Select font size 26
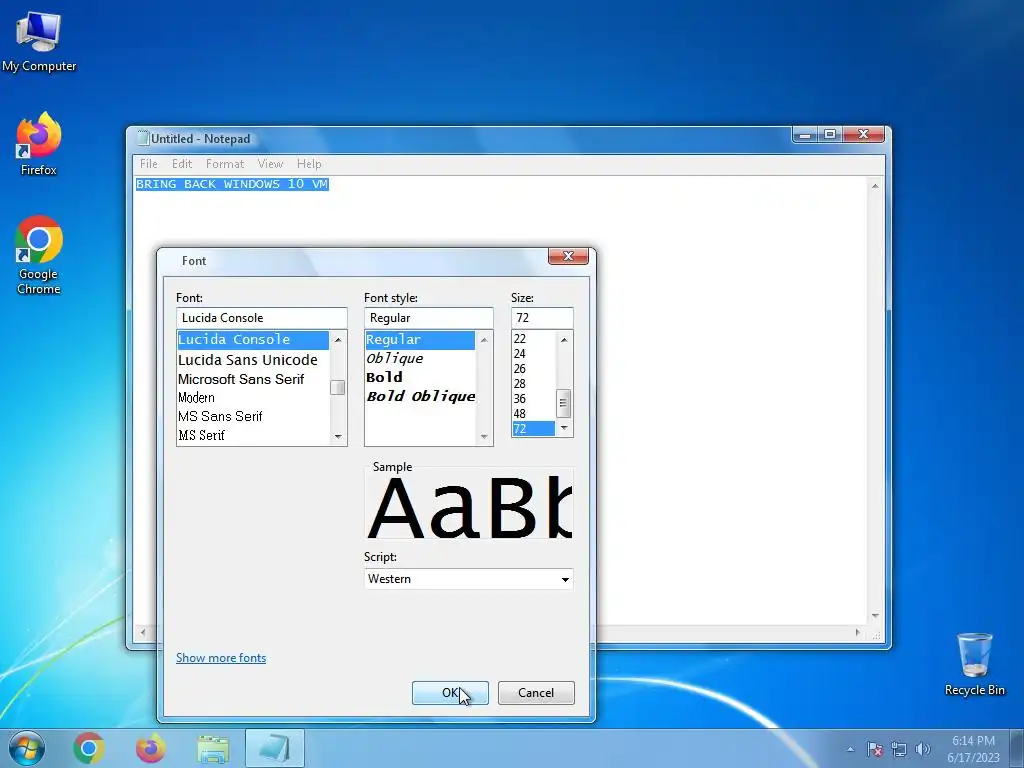 coord(534,369)
